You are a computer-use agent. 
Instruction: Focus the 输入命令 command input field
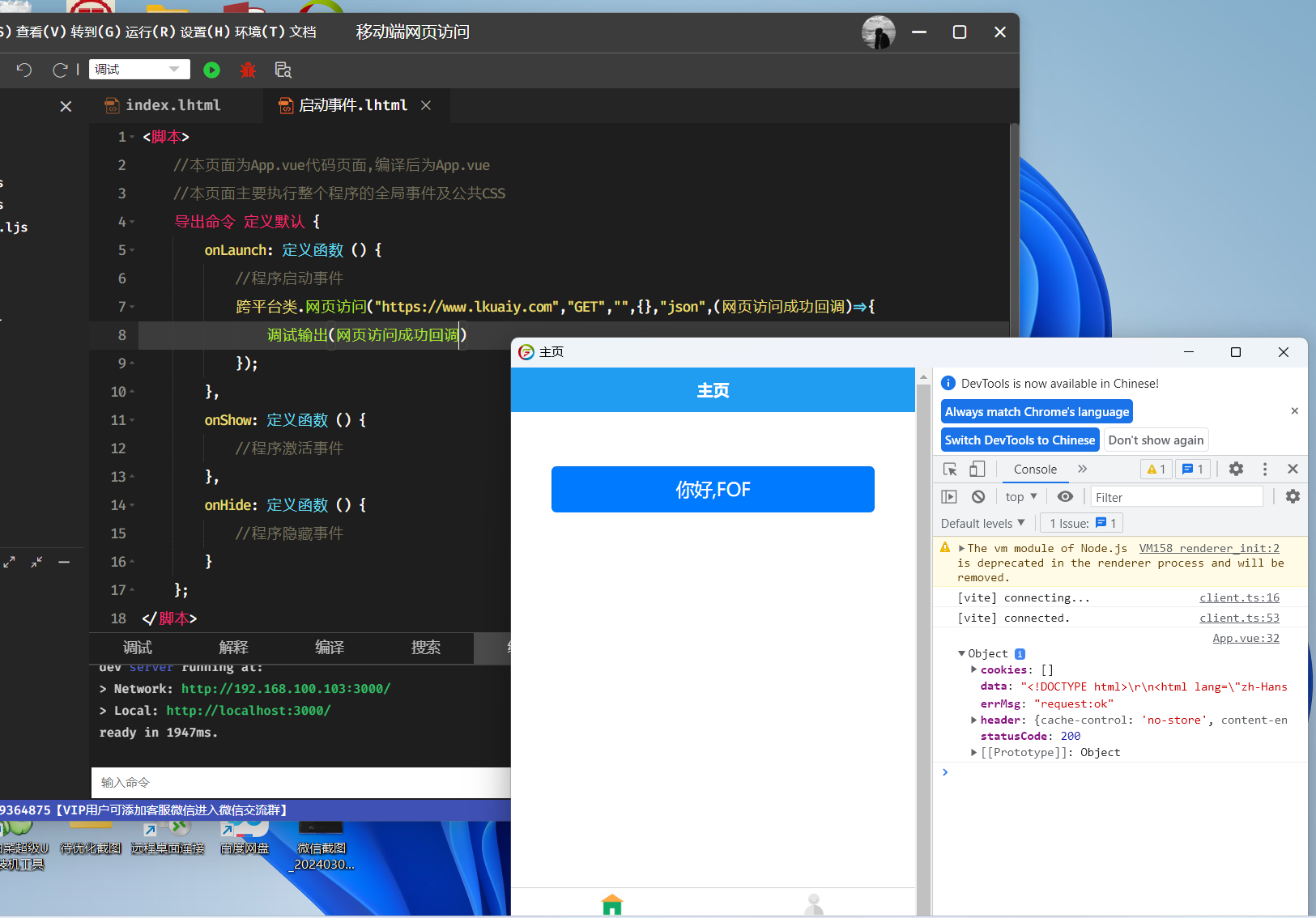pos(301,783)
